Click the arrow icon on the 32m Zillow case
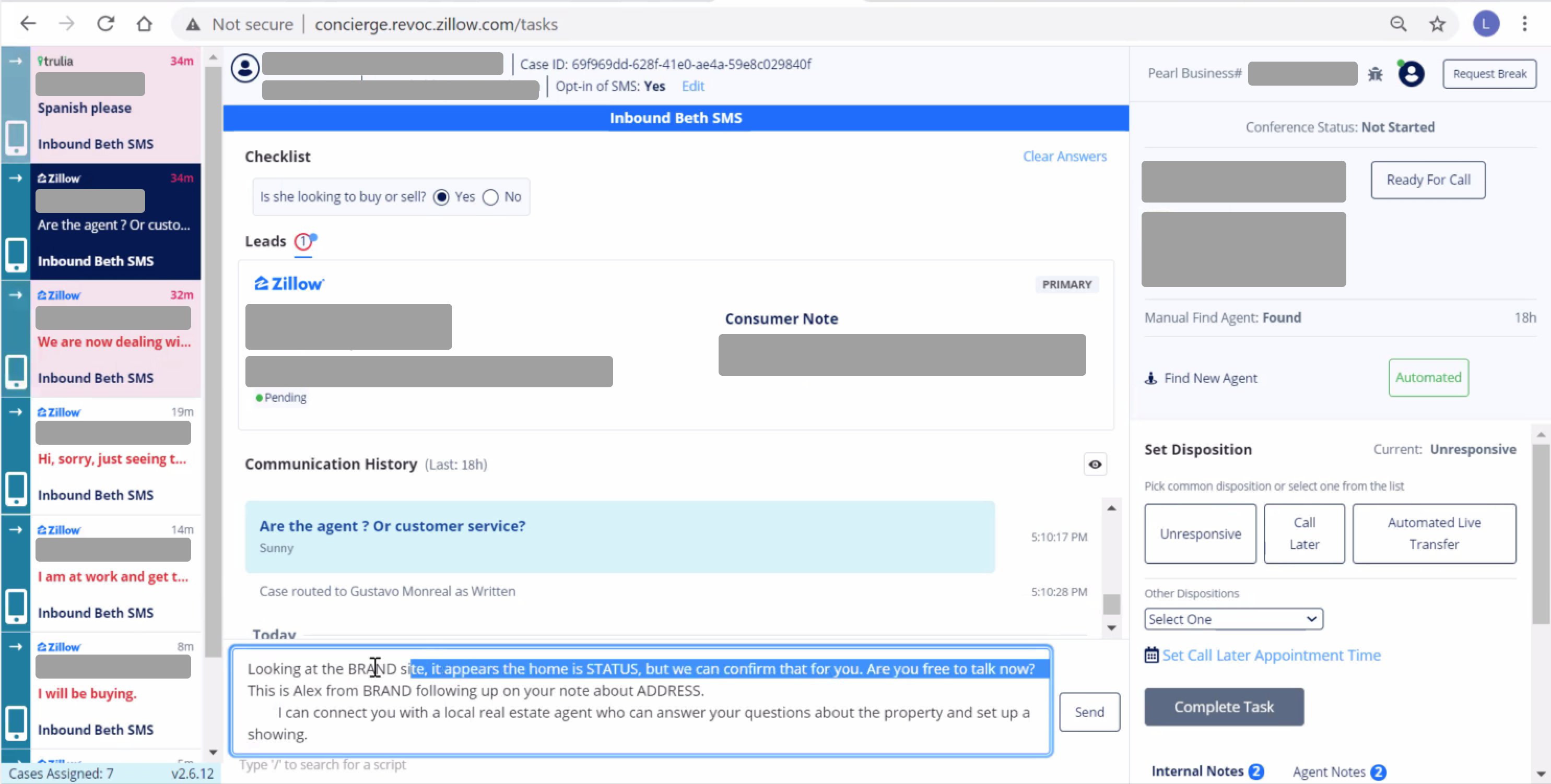 pos(16,295)
